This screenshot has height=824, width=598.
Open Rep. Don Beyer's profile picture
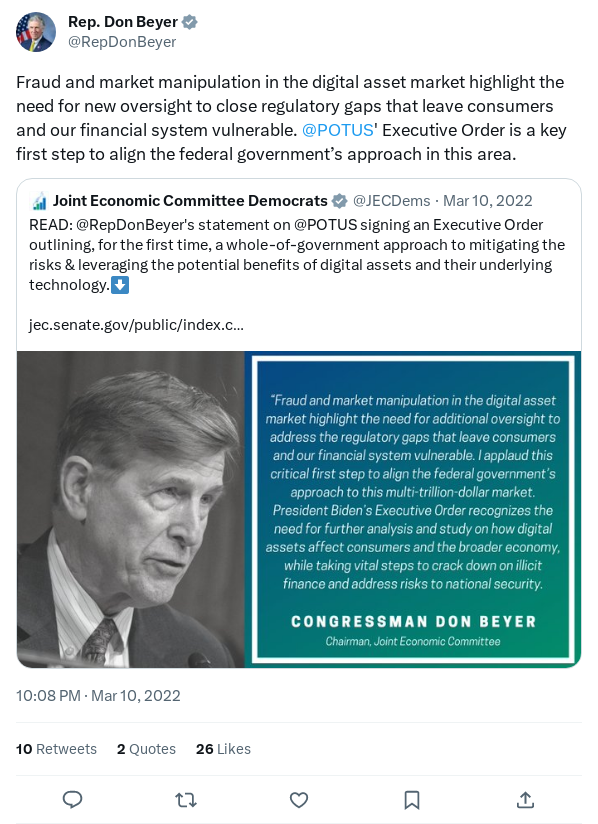coord(34,31)
